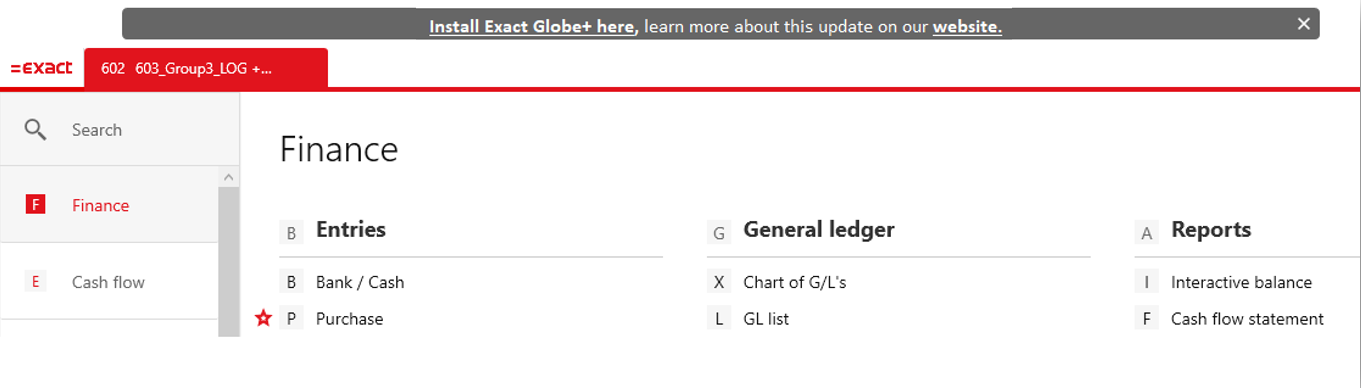
Task: Follow the website link in the banner
Action: point(967,27)
